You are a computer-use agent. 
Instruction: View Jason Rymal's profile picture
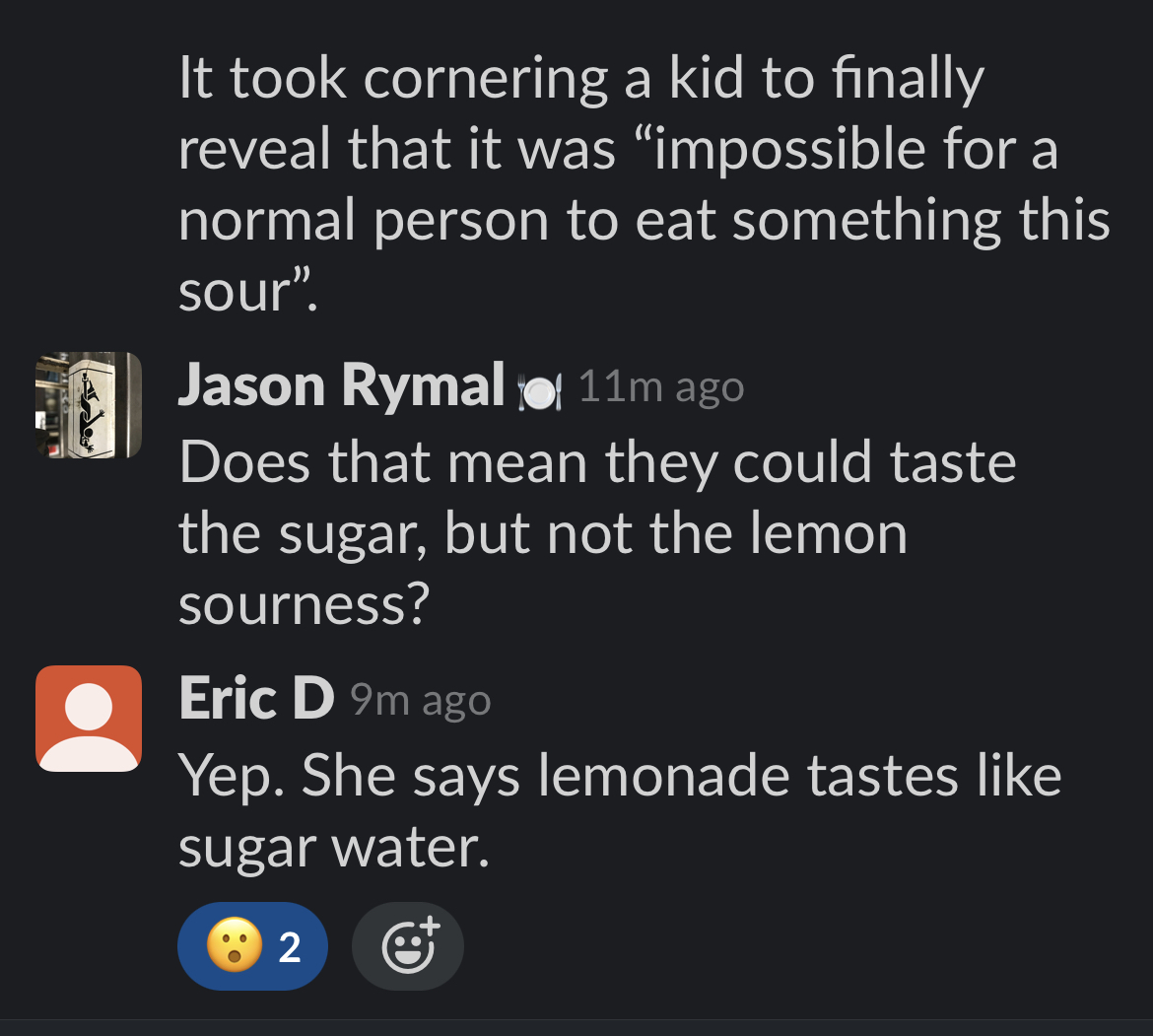[89, 405]
